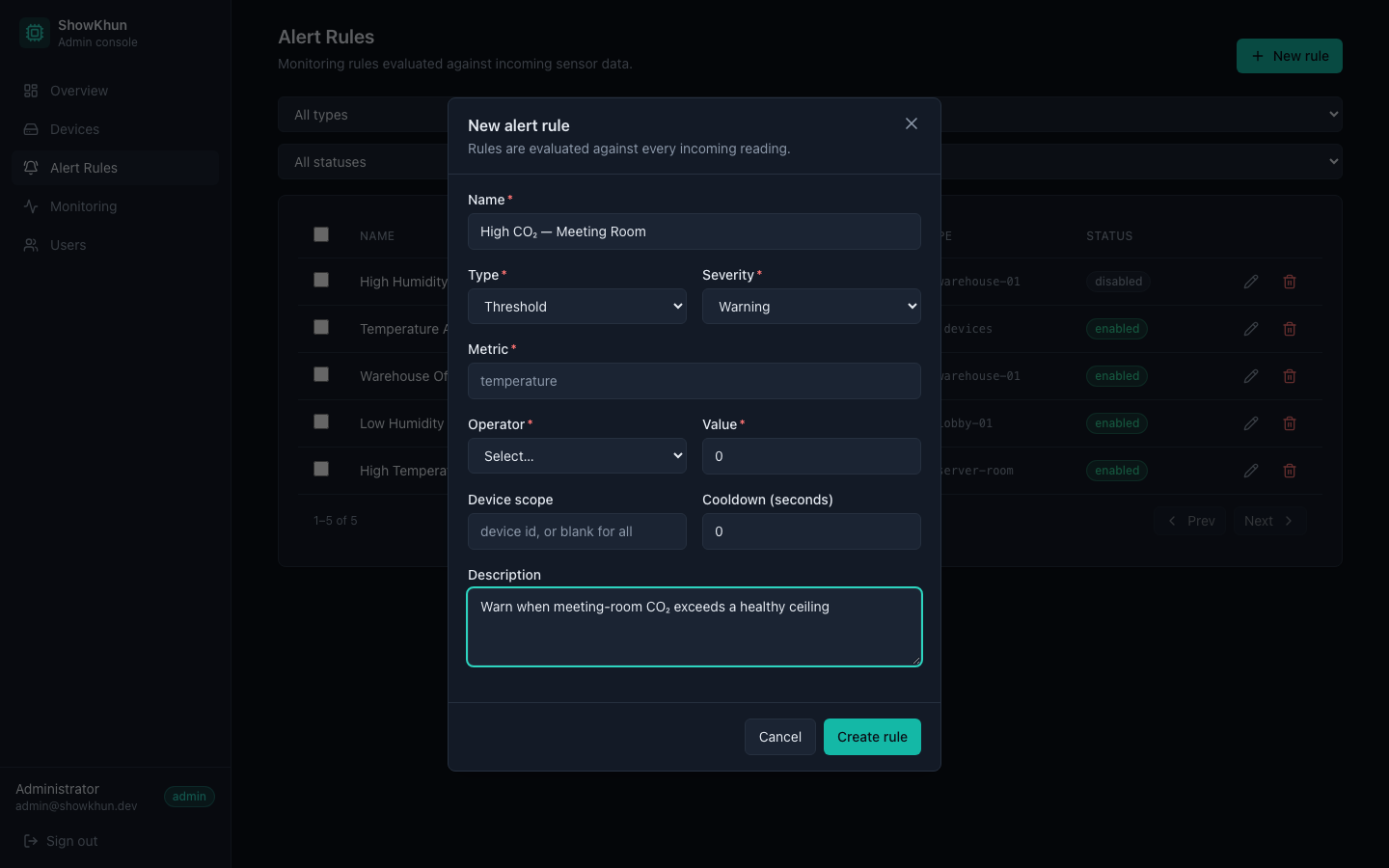Click the Name input field
This screenshot has width=1389, height=868.
tap(694, 231)
